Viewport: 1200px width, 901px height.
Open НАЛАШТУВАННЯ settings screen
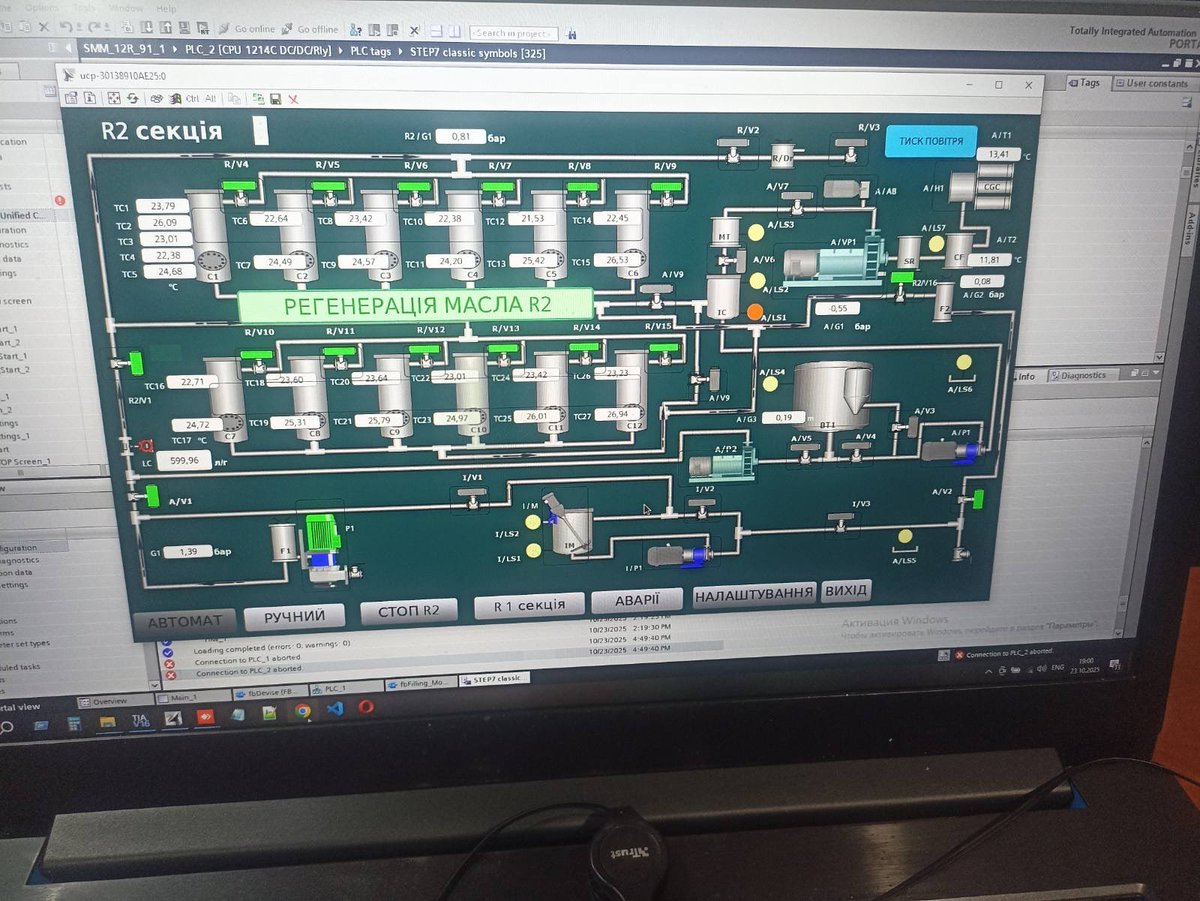pyautogui.click(x=755, y=594)
